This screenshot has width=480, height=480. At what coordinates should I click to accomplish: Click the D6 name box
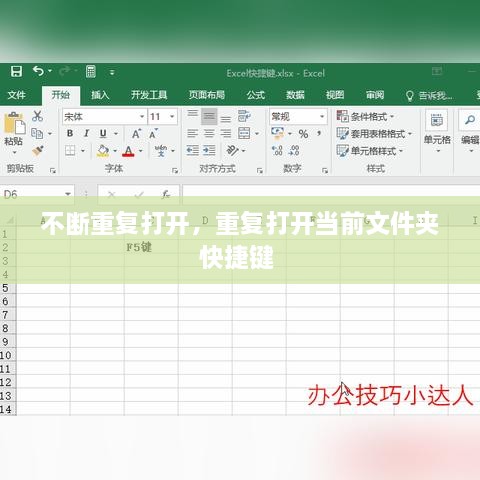click(37, 194)
